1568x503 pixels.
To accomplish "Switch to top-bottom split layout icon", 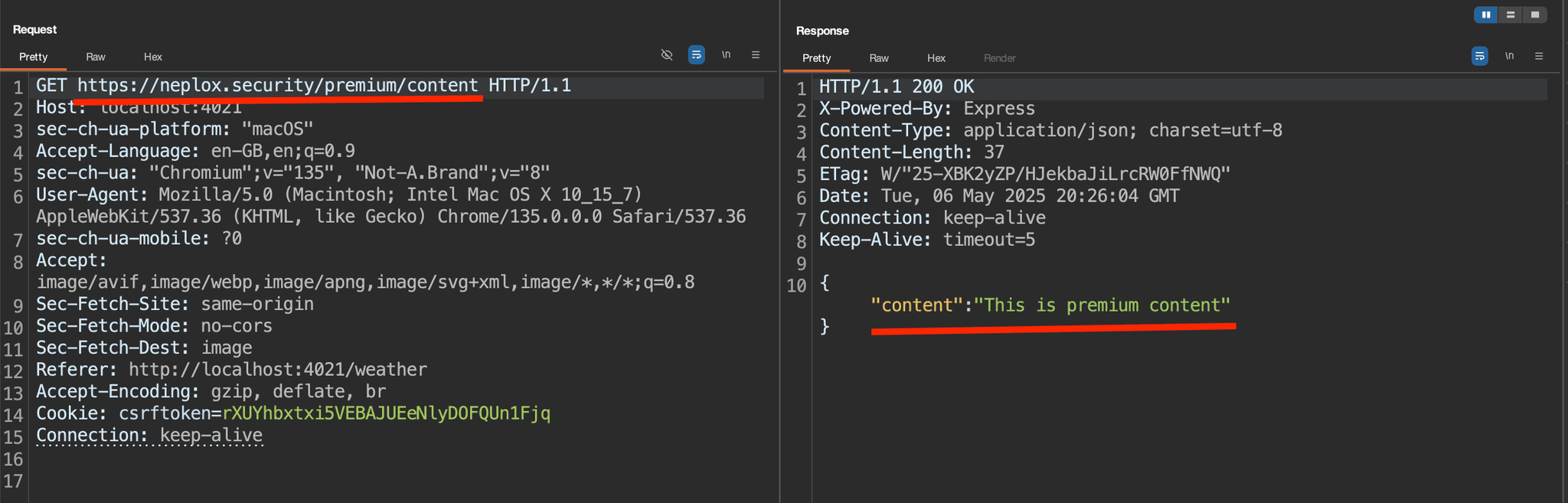I will pyautogui.click(x=1511, y=15).
